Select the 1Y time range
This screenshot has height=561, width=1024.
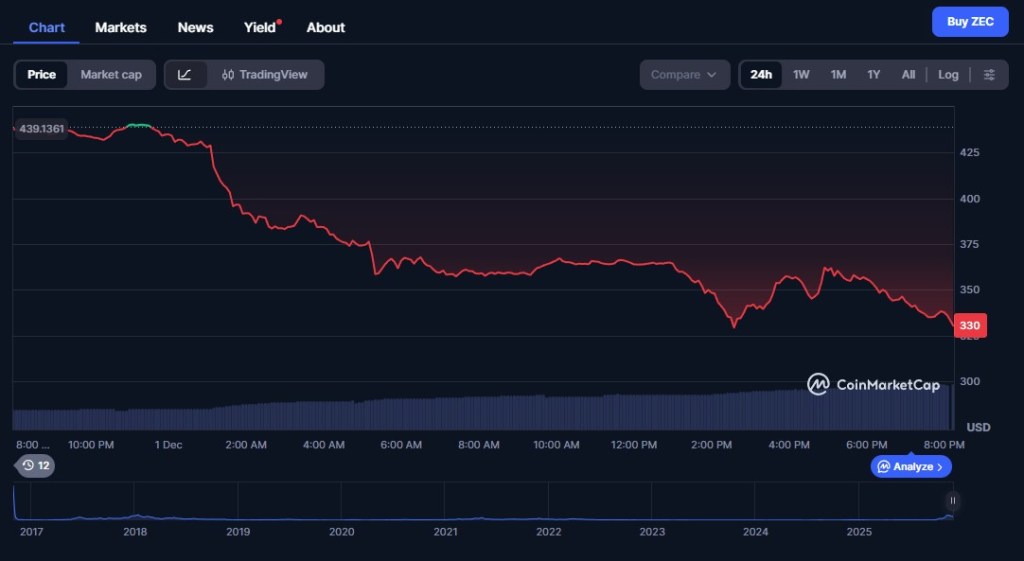[x=873, y=75]
